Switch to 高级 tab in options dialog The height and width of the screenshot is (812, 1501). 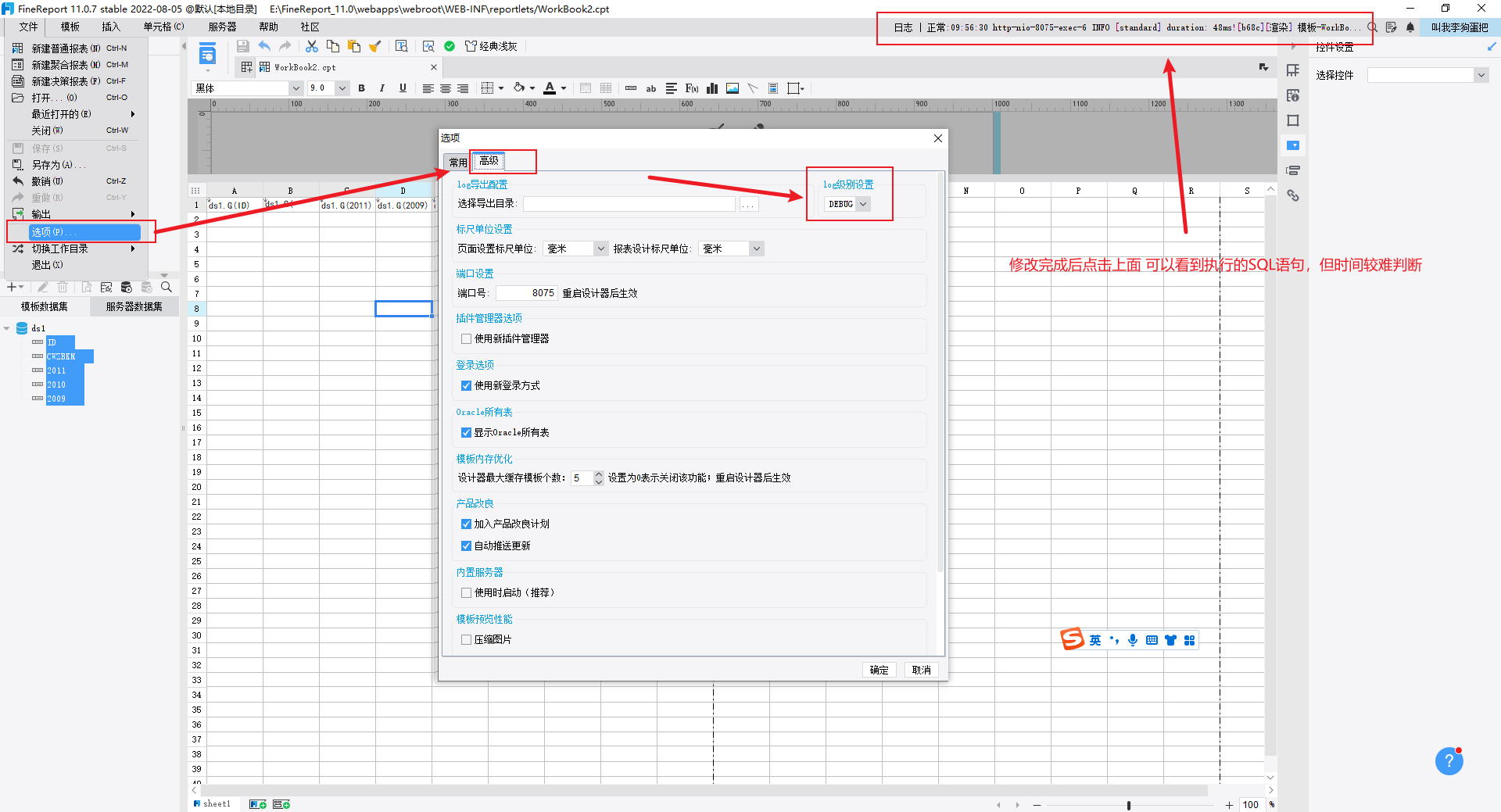tap(489, 161)
